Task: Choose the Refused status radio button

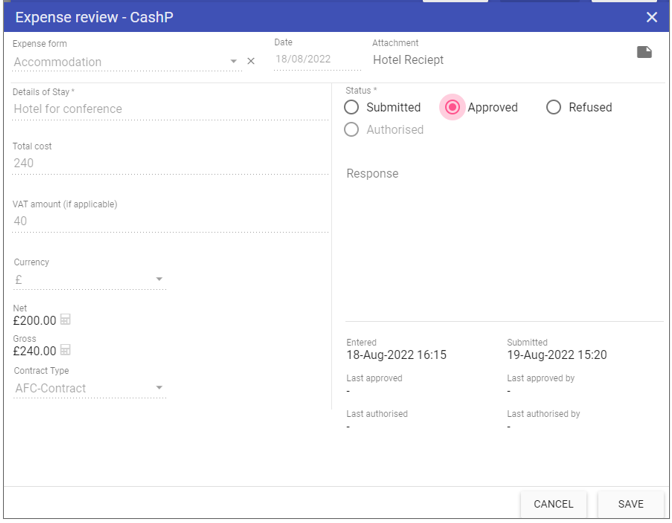Action: point(554,107)
